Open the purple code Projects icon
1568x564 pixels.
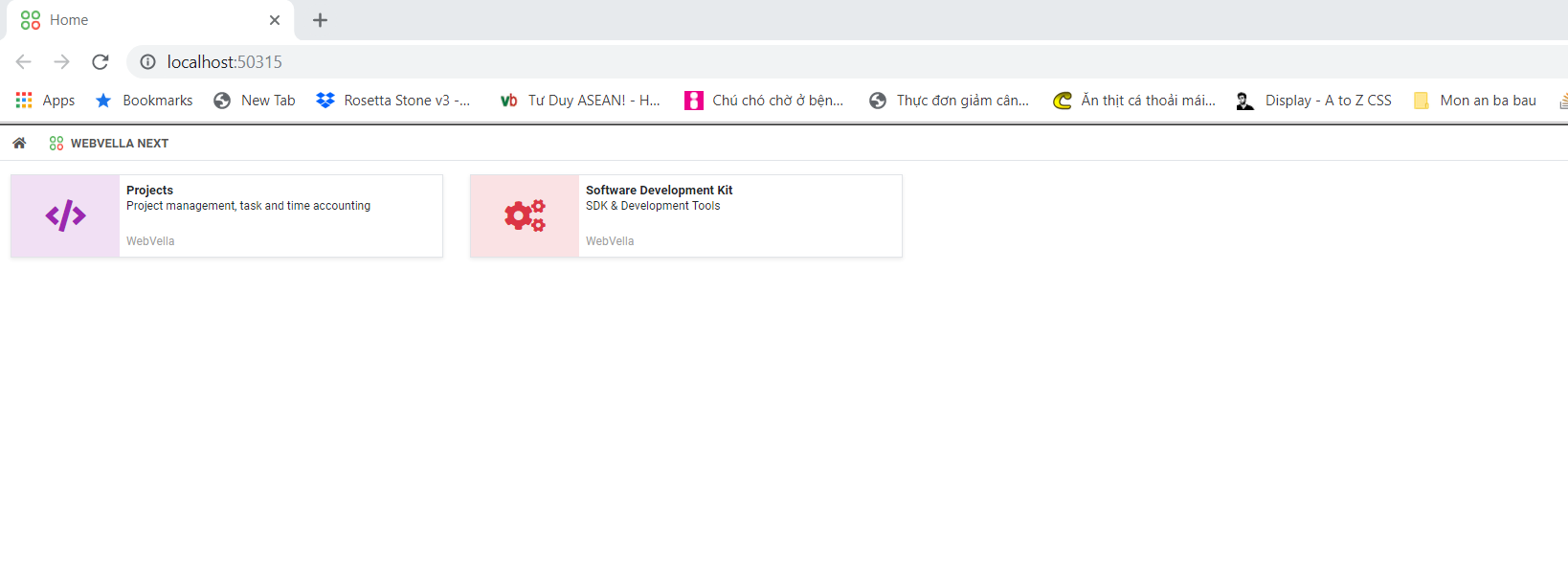[x=65, y=216]
